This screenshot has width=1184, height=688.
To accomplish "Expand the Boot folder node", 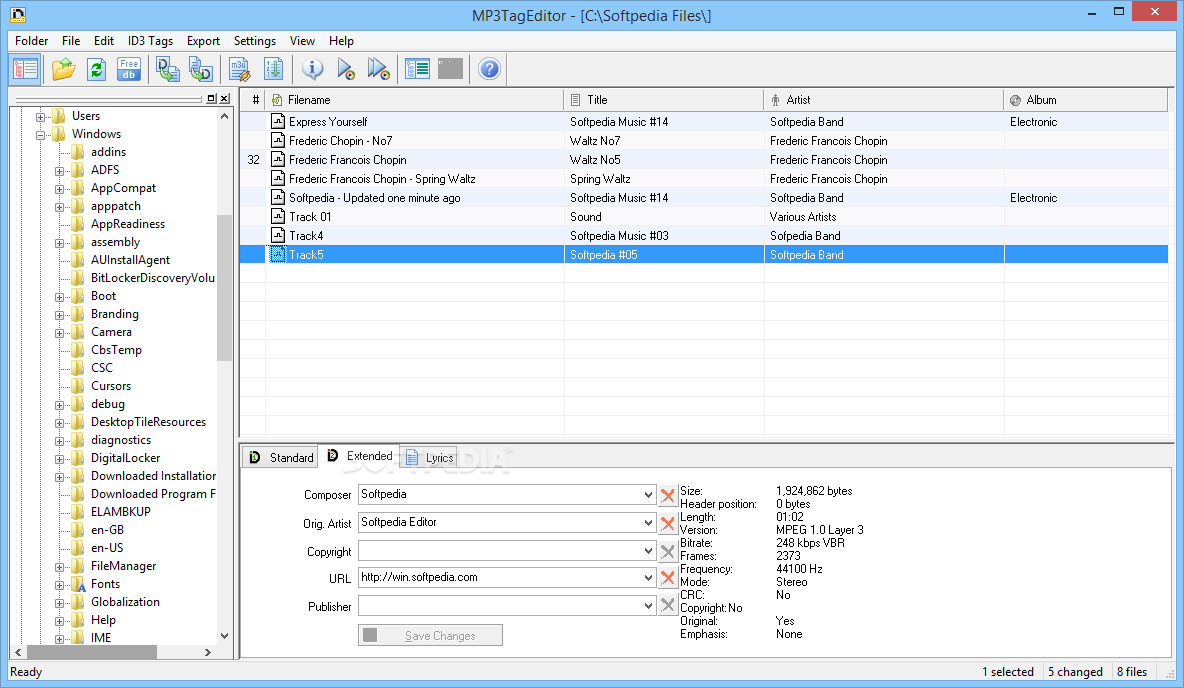I will (x=60, y=297).
